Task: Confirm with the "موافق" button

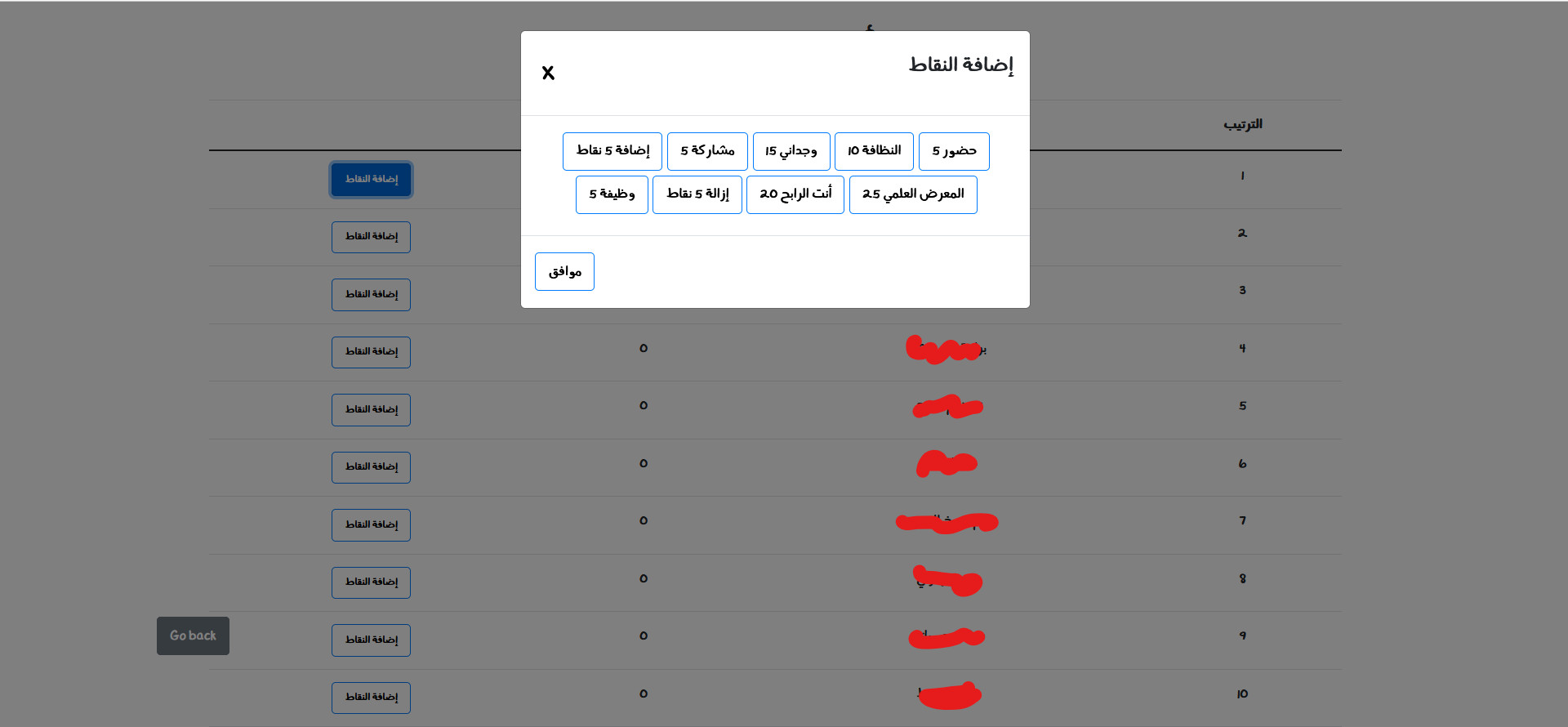Action: 564,271
